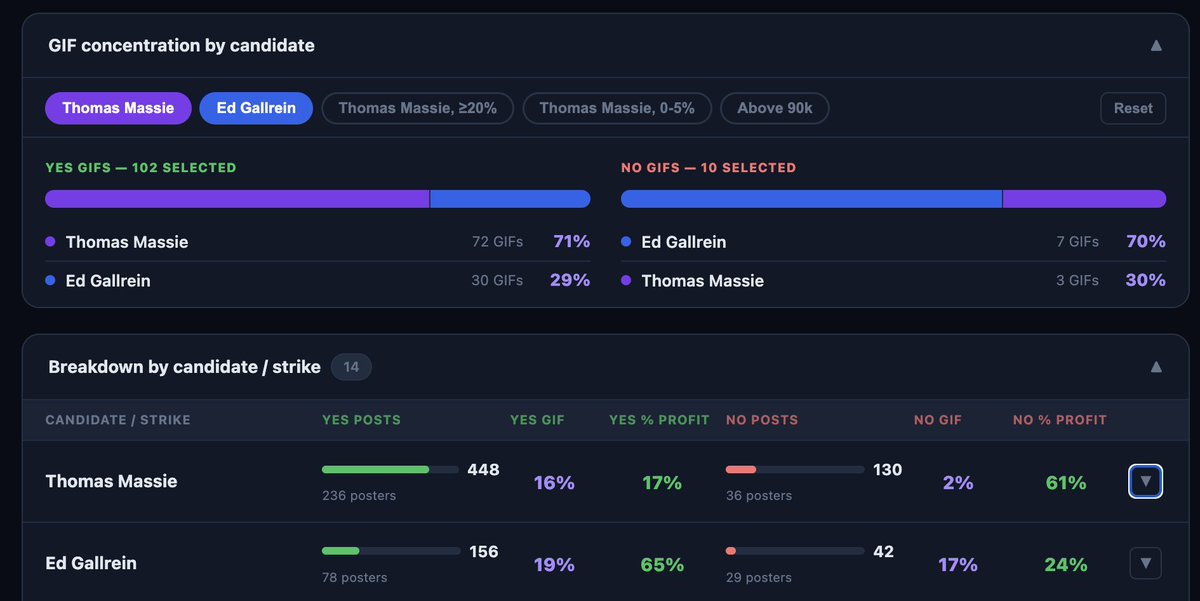Click the YES GIFs purple Massie bar segment

click(x=237, y=199)
